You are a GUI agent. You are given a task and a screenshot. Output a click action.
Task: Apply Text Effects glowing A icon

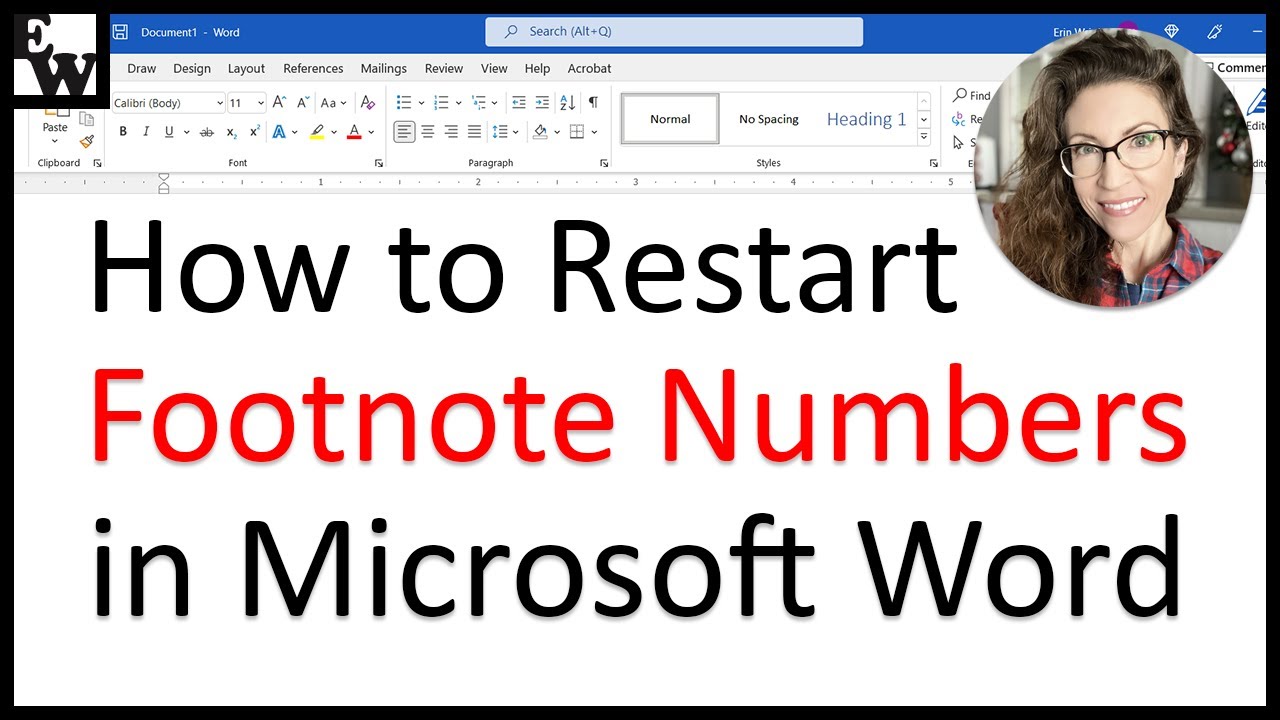click(x=279, y=132)
